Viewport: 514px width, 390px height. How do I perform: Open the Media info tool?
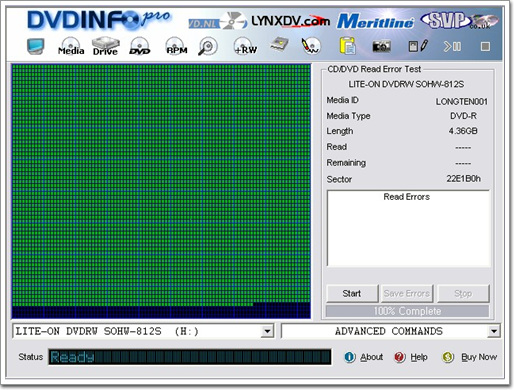[71, 46]
